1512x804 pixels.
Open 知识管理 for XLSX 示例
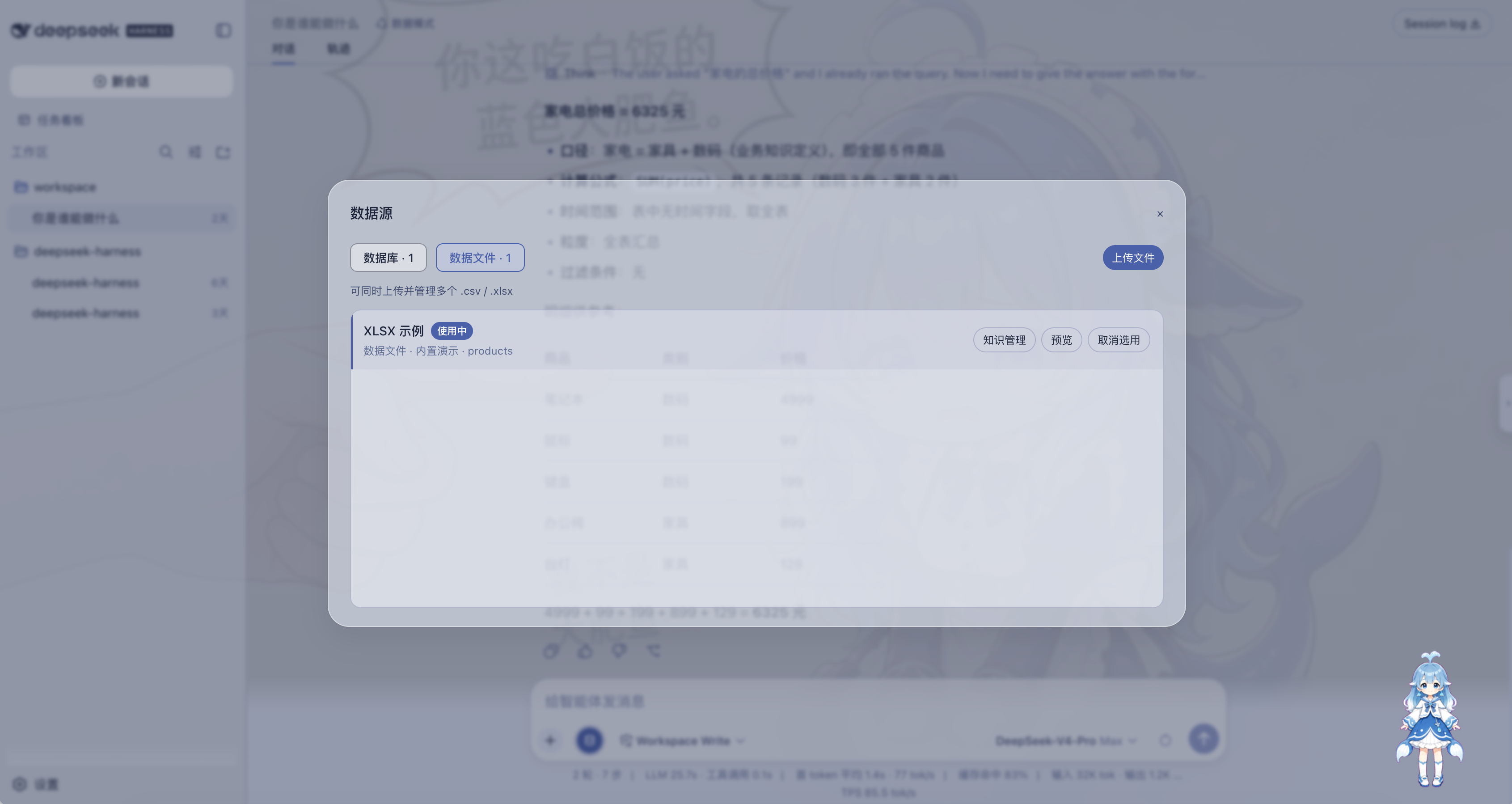(x=1004, y=340)
